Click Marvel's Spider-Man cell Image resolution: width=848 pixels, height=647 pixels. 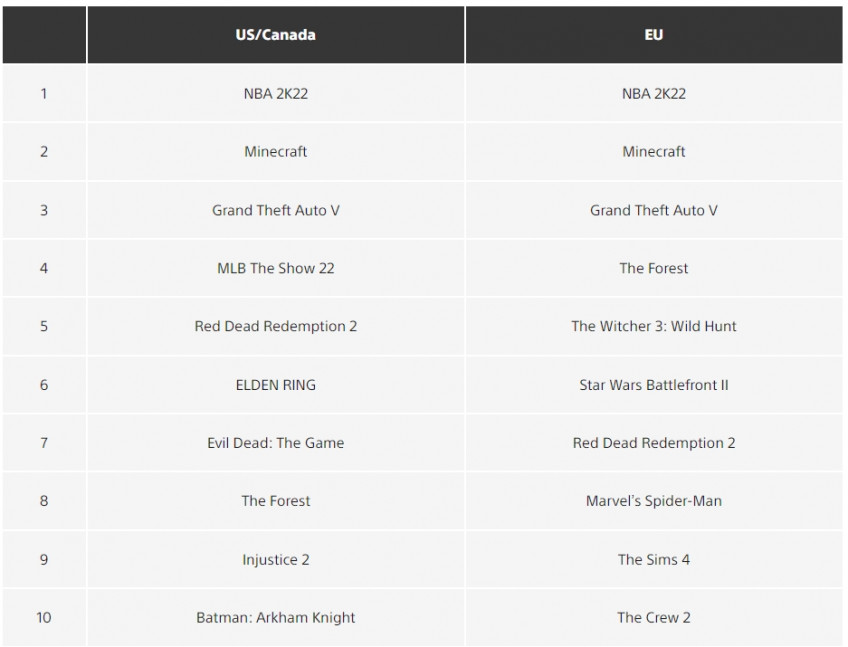654,501
